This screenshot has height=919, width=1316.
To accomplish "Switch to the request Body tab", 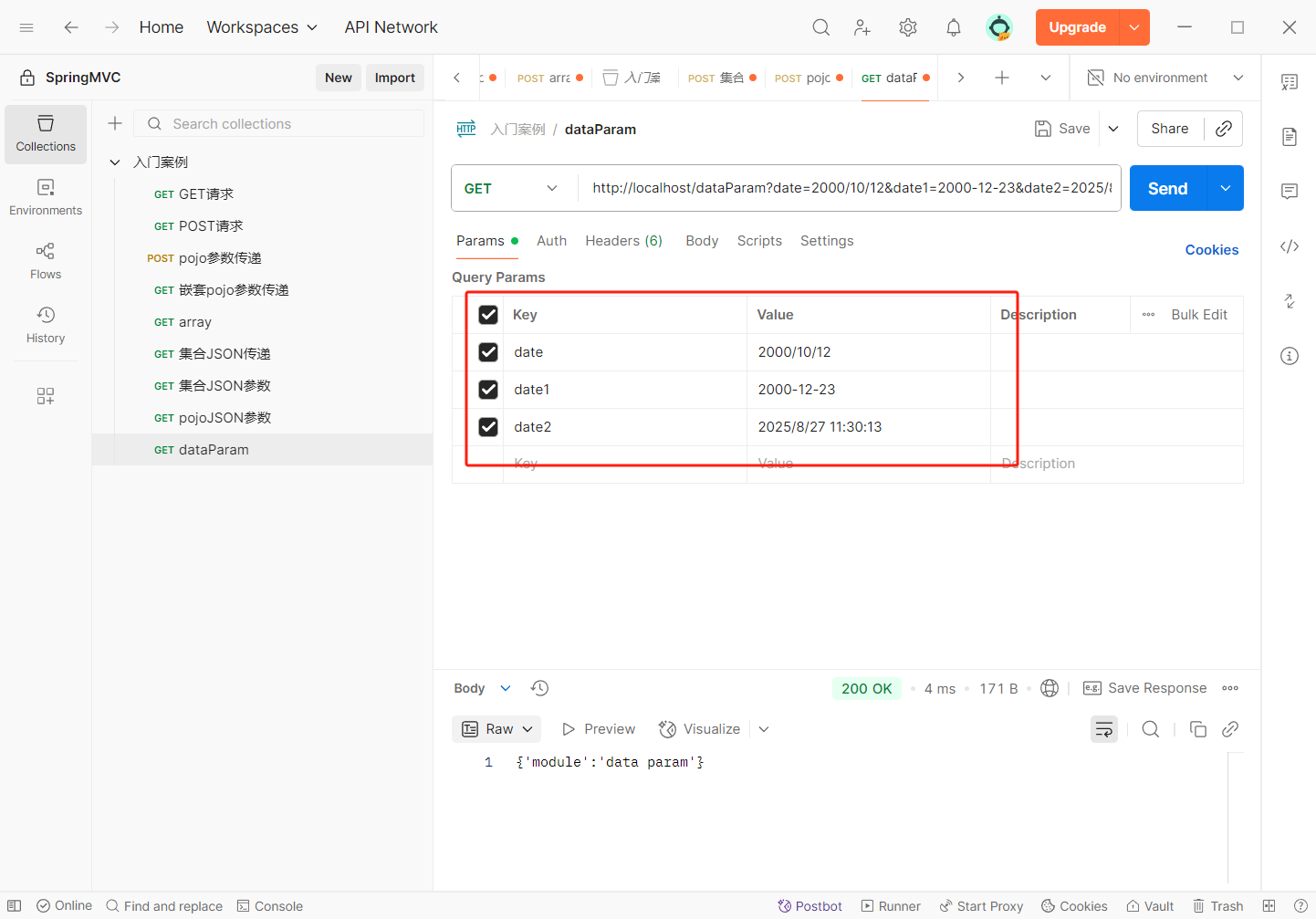I will 702,241.
